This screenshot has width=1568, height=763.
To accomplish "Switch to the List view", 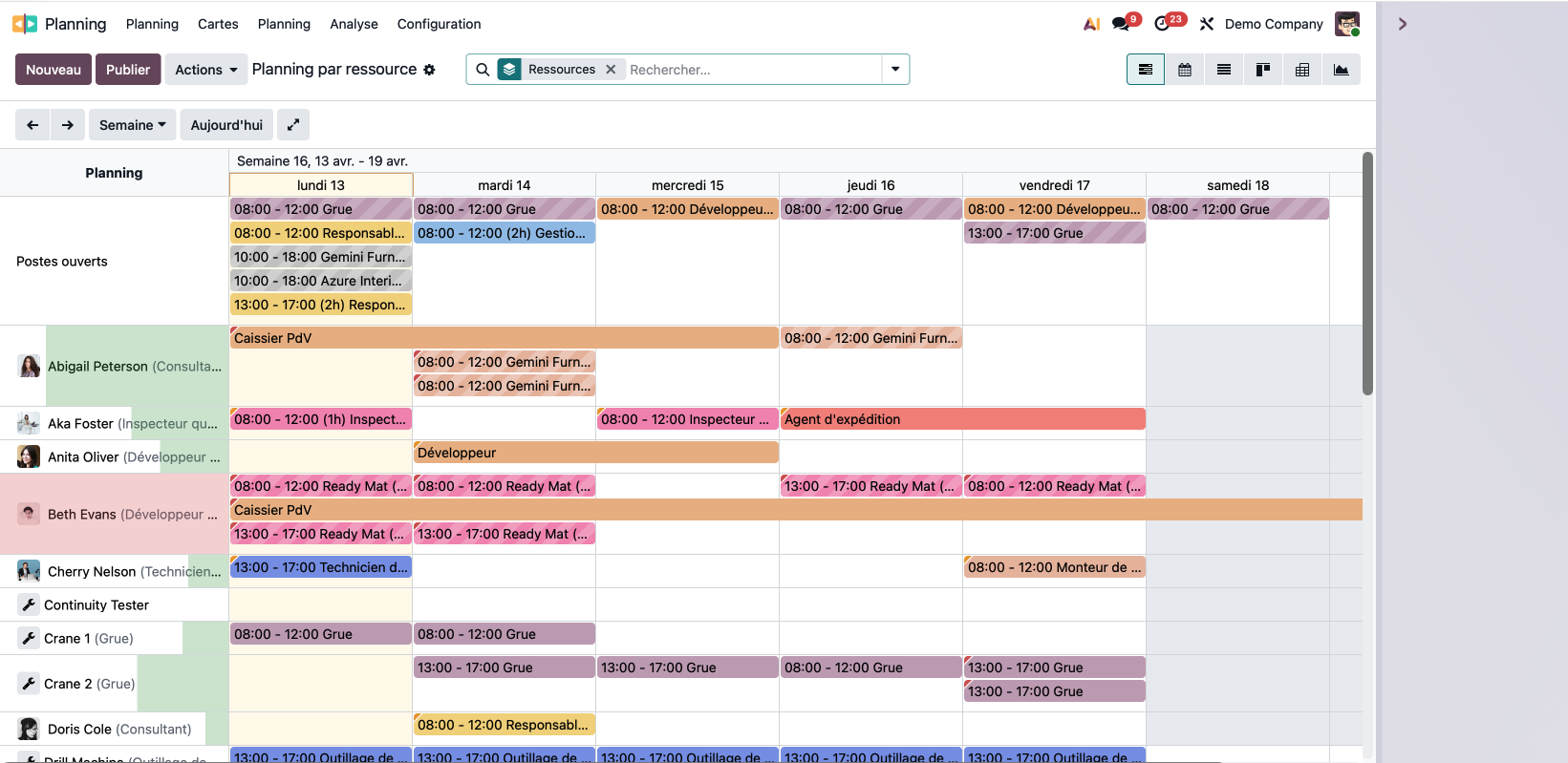I will point(1223,70).
